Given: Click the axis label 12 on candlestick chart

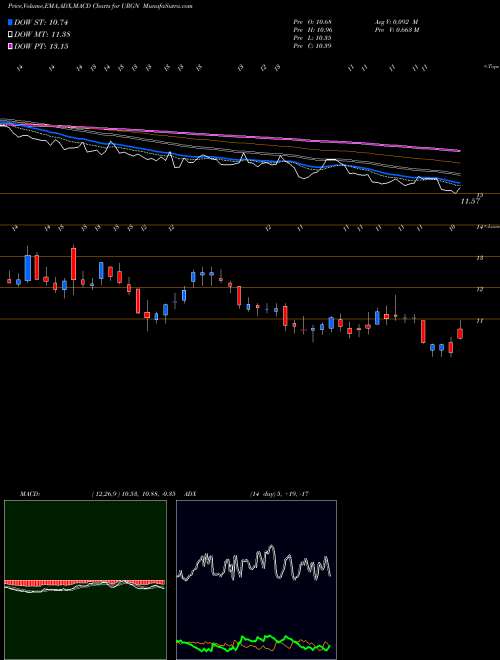Looking at the screenshot, I should [x=480, y=290].
